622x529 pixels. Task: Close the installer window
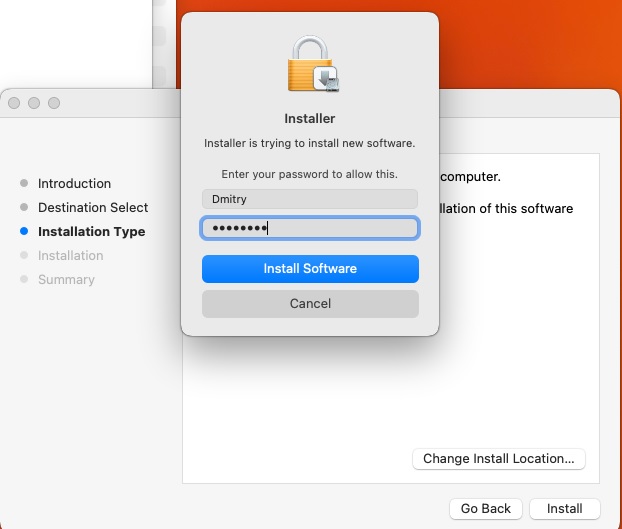15,103
